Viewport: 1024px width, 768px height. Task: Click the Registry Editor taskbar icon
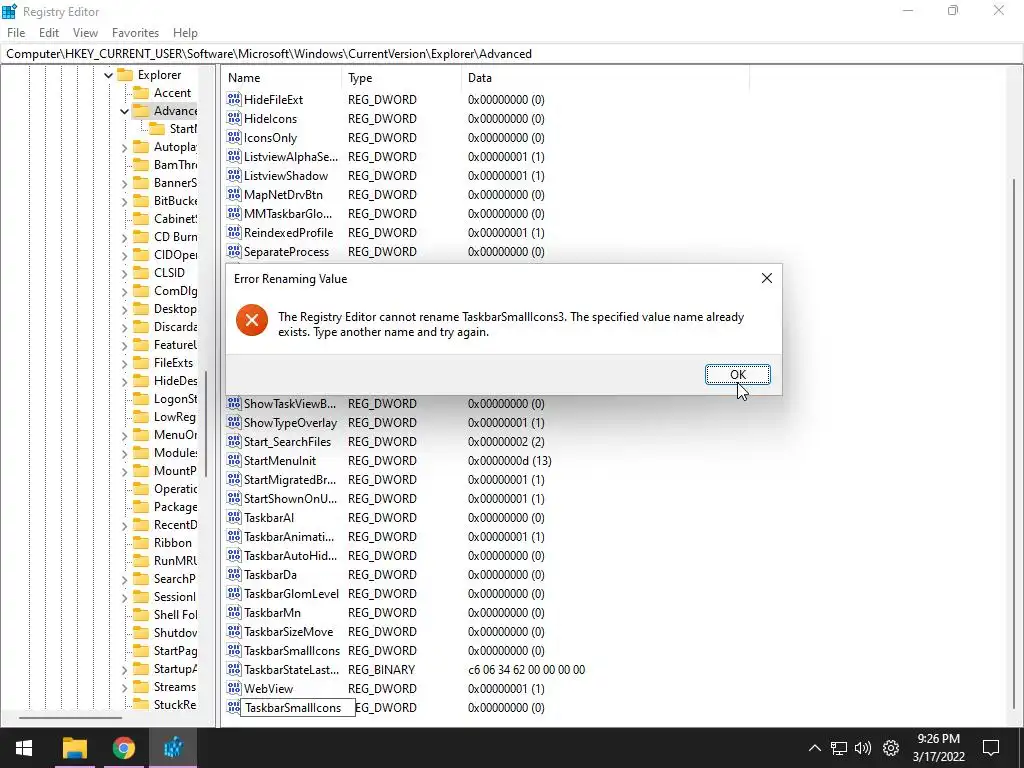coord(173,748)
